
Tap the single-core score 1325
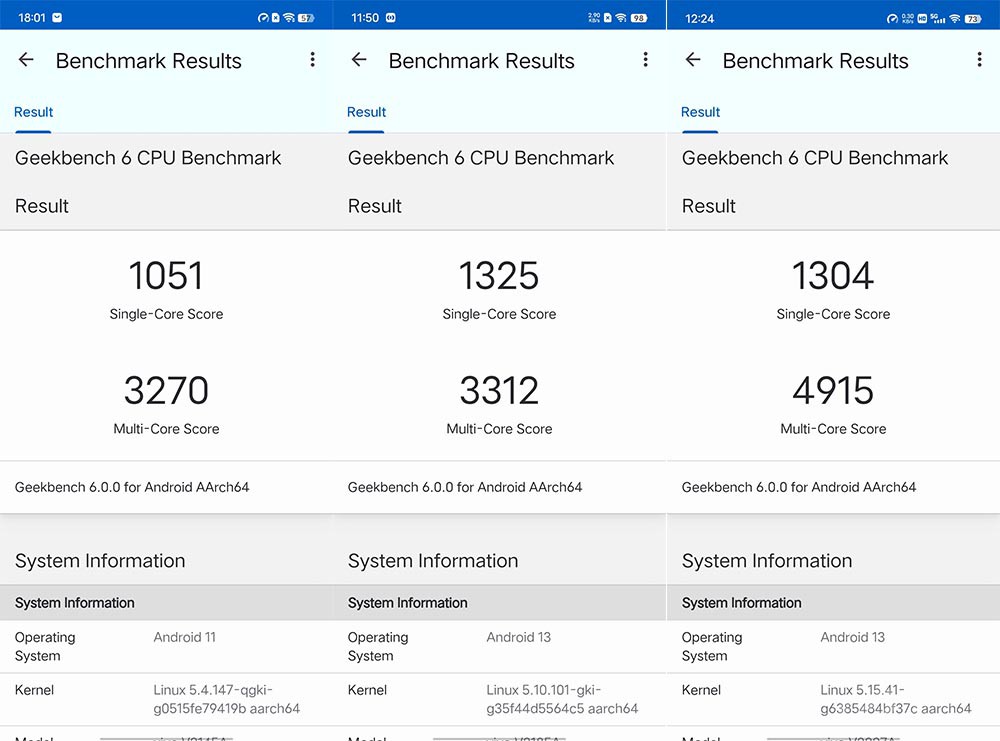[x=499, y=275]
